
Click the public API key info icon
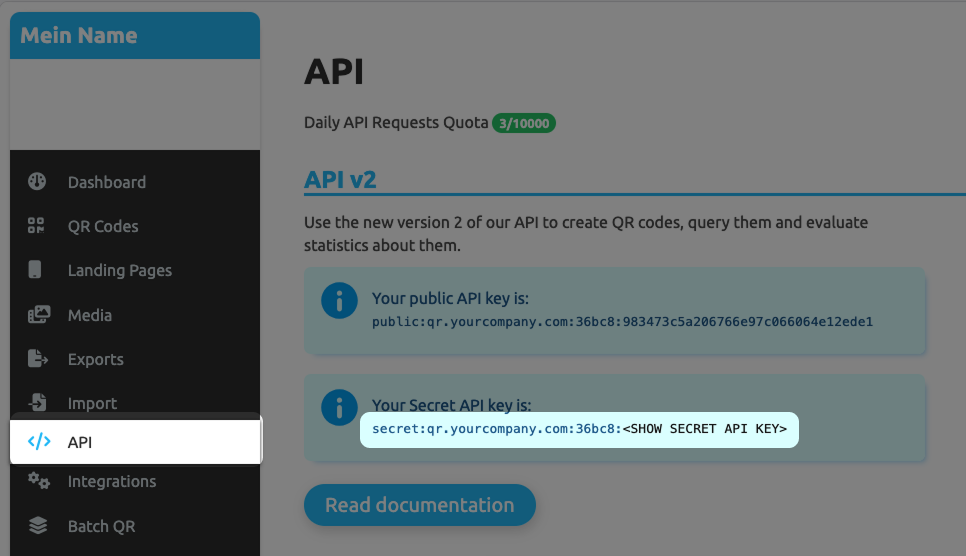pos(339,301)
